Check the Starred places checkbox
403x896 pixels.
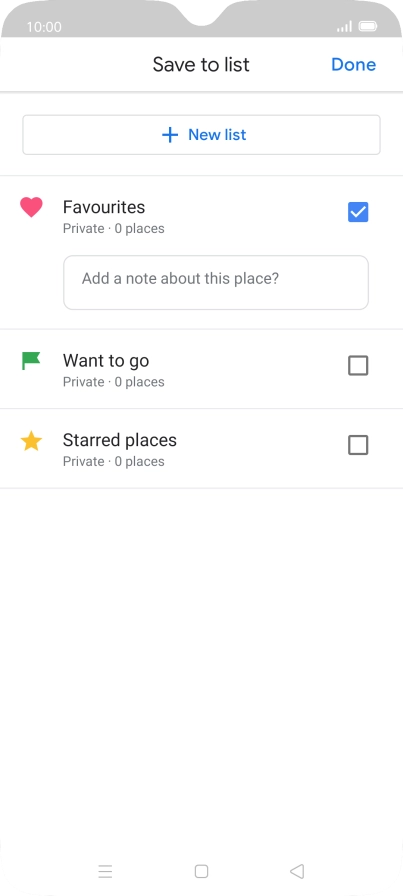click(358, 445)
